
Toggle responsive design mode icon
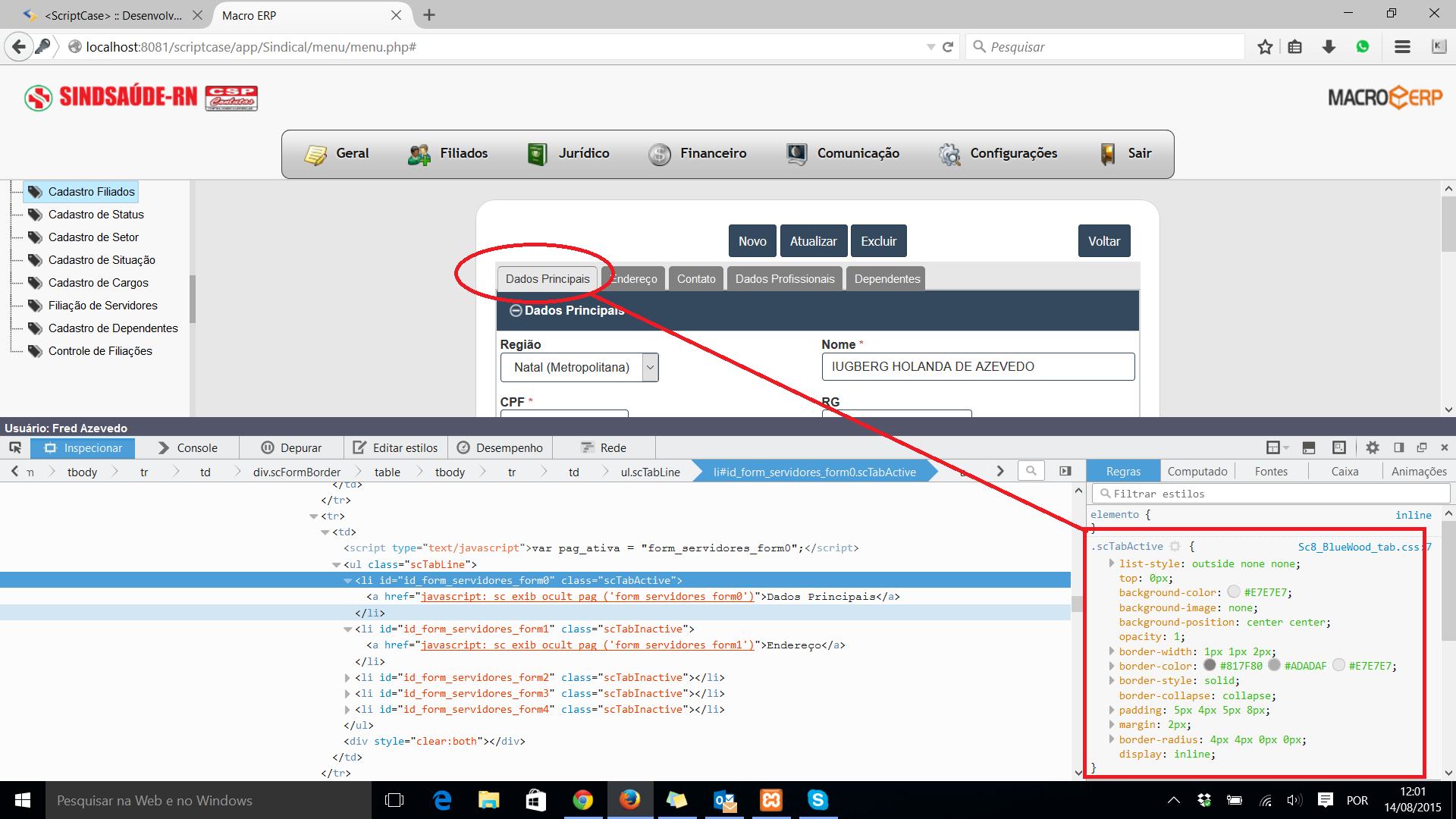pyautogui.click(x=1338, y=447)
